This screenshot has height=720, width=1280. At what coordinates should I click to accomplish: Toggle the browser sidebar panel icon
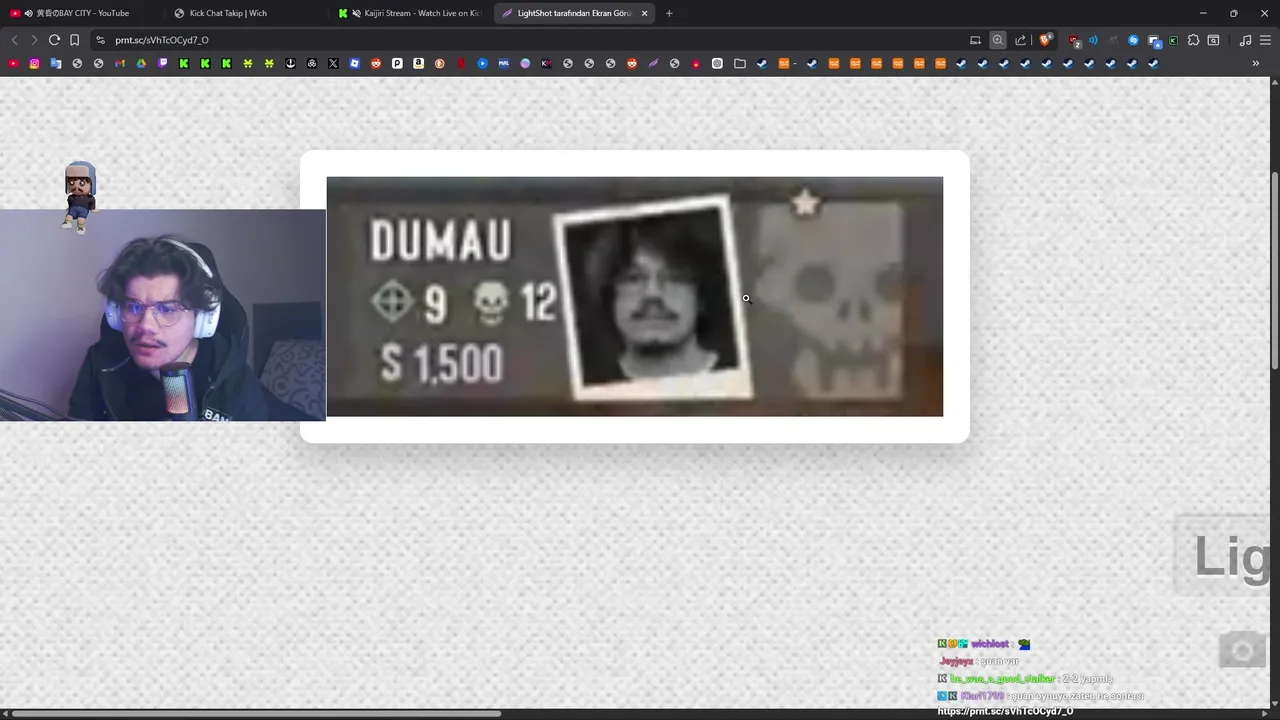[x=1213, y=40]
